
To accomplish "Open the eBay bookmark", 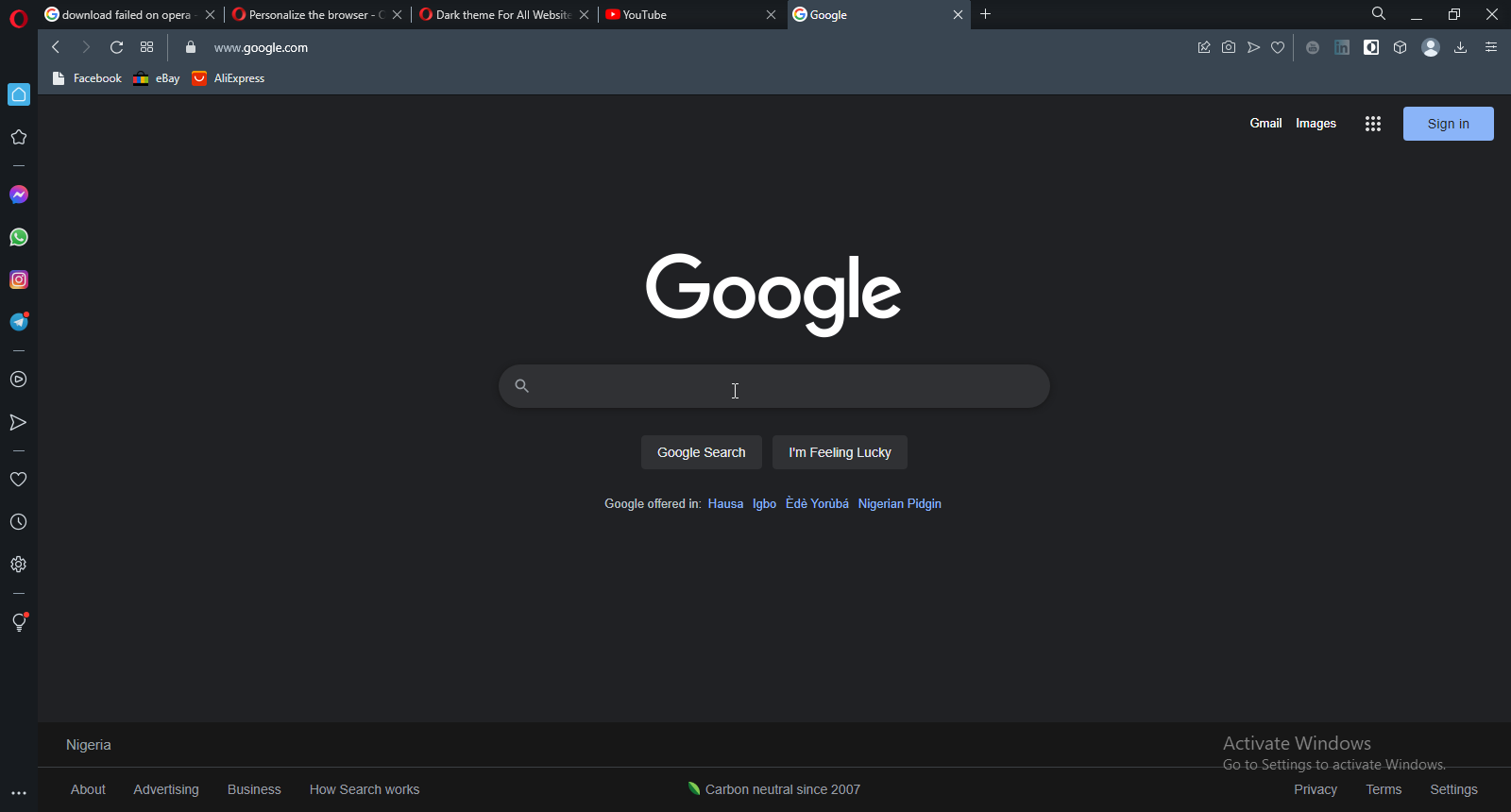I will 157,78.
